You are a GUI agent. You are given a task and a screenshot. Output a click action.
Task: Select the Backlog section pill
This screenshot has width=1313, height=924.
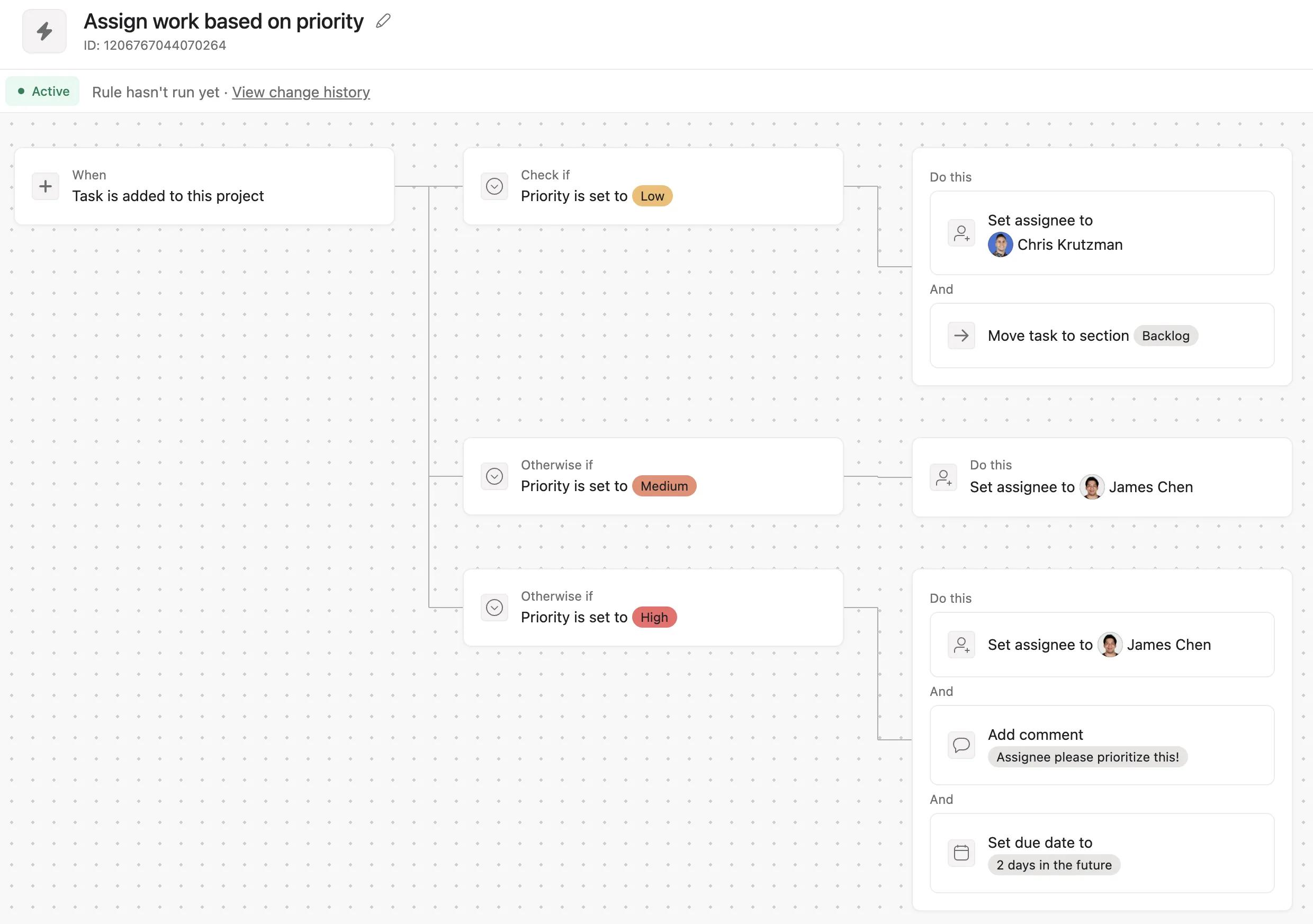point(1165,336)
